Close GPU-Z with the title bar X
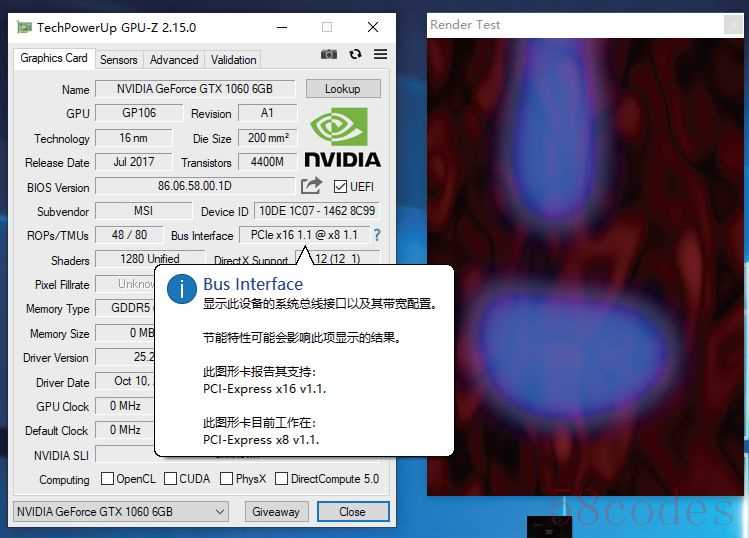This screenshot has width=749, height=538. pyautogui.click(x=373, y=27)
